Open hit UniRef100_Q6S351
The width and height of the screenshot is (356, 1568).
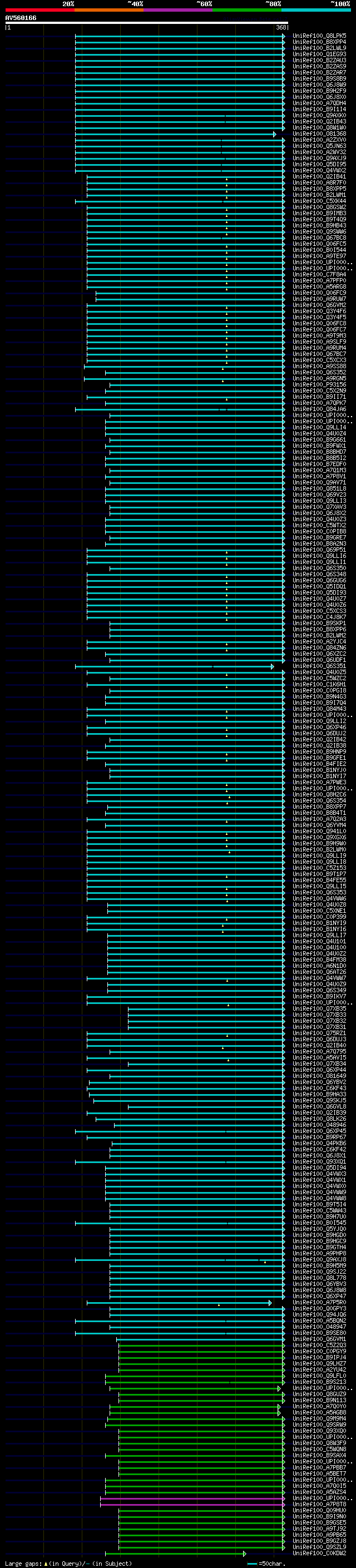coord(319,666)
